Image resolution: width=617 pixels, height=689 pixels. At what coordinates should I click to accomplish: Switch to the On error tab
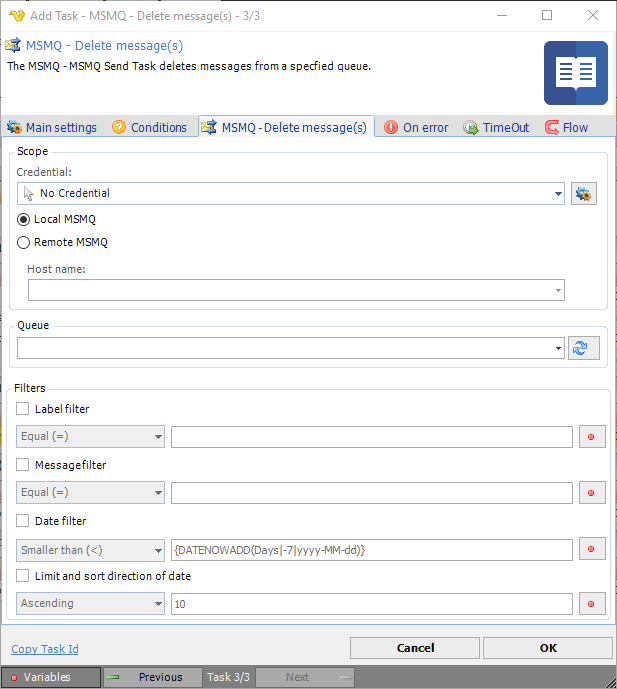(x=417, y=128)
